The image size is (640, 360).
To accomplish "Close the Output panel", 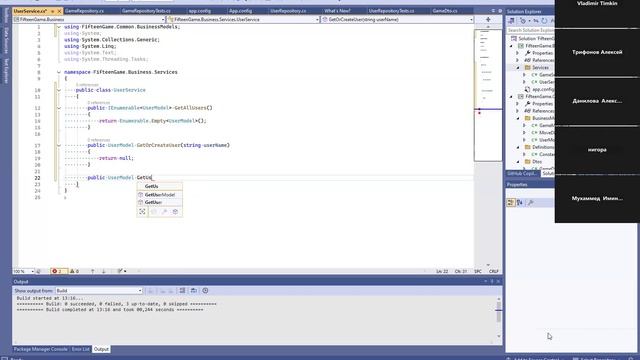I will point(498,282).
